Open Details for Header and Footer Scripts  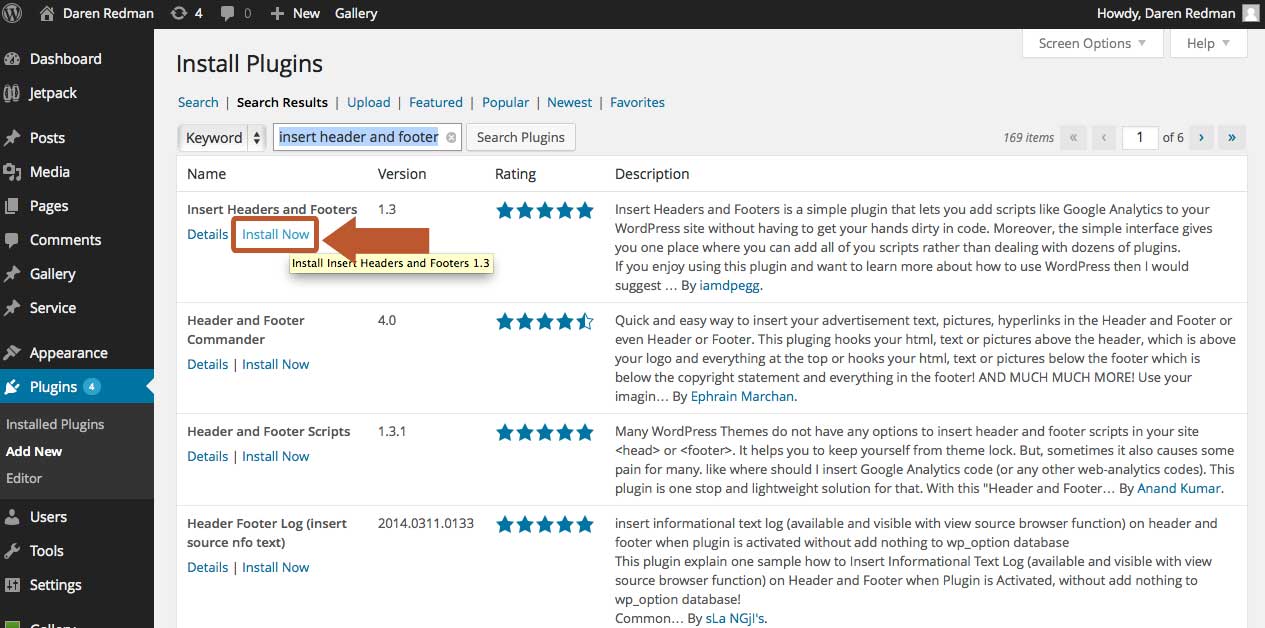208,456
